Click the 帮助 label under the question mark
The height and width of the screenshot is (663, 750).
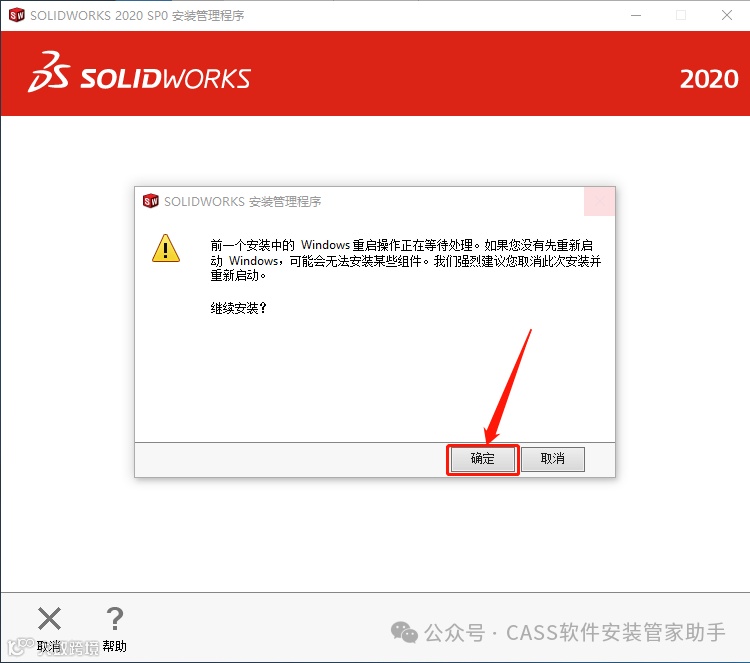point(115,646)
